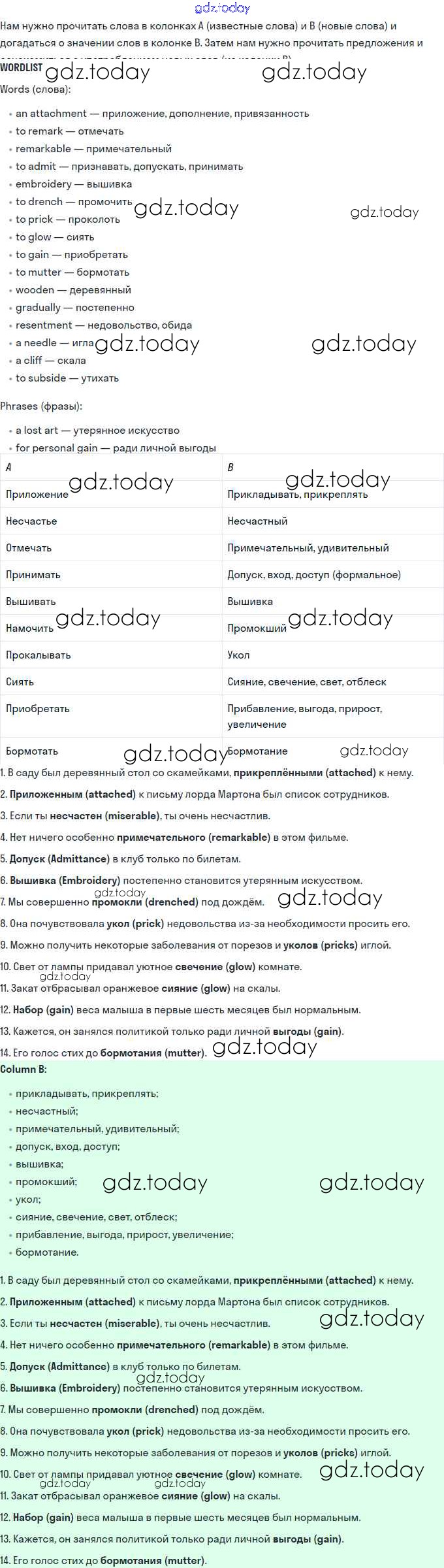This screenshot has height=1568, width=444.
Task: Select 'Words (слова):' subheading
Action: [x=35, y=90]
